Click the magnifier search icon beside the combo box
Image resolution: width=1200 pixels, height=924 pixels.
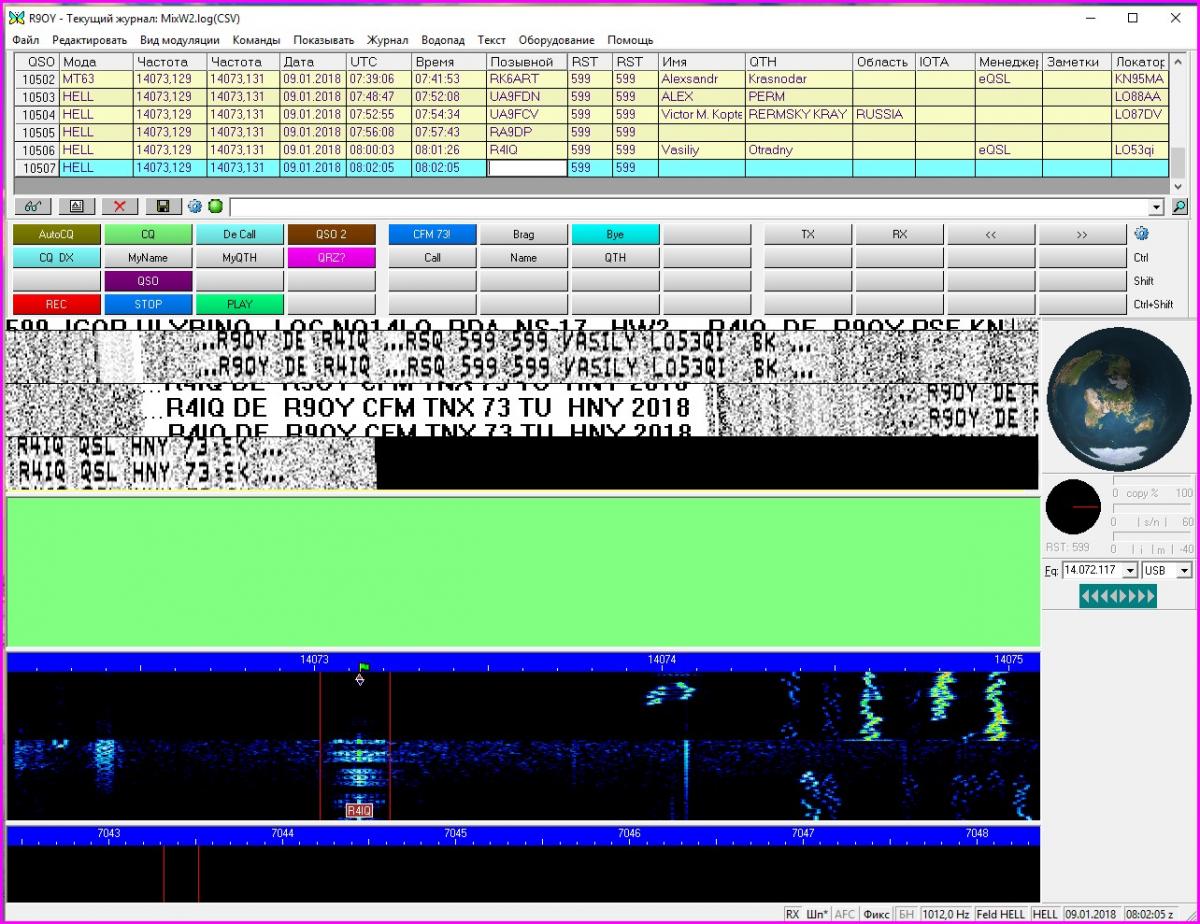pyautogui.click(x=1180, y=206)
